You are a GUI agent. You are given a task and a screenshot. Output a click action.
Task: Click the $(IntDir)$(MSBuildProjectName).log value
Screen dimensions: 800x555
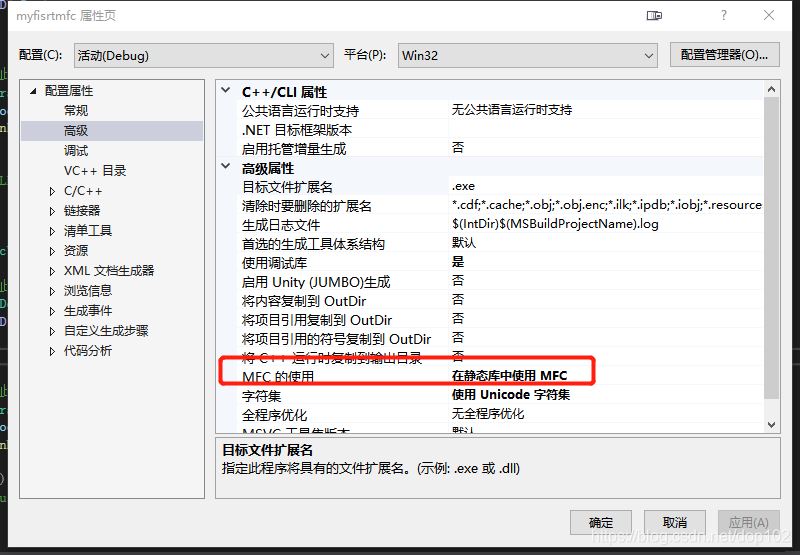pyautogui.click(x=555, y=224)
